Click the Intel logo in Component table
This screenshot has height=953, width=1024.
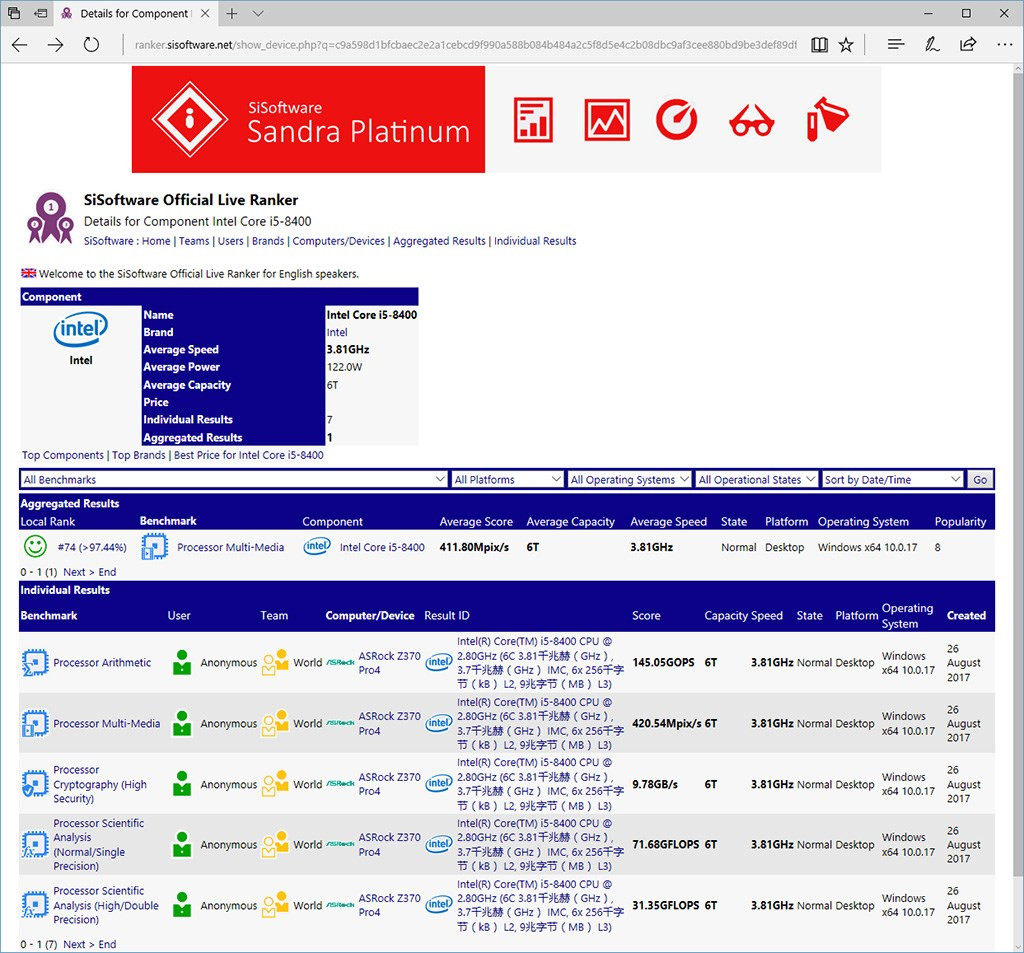(81, 329)
